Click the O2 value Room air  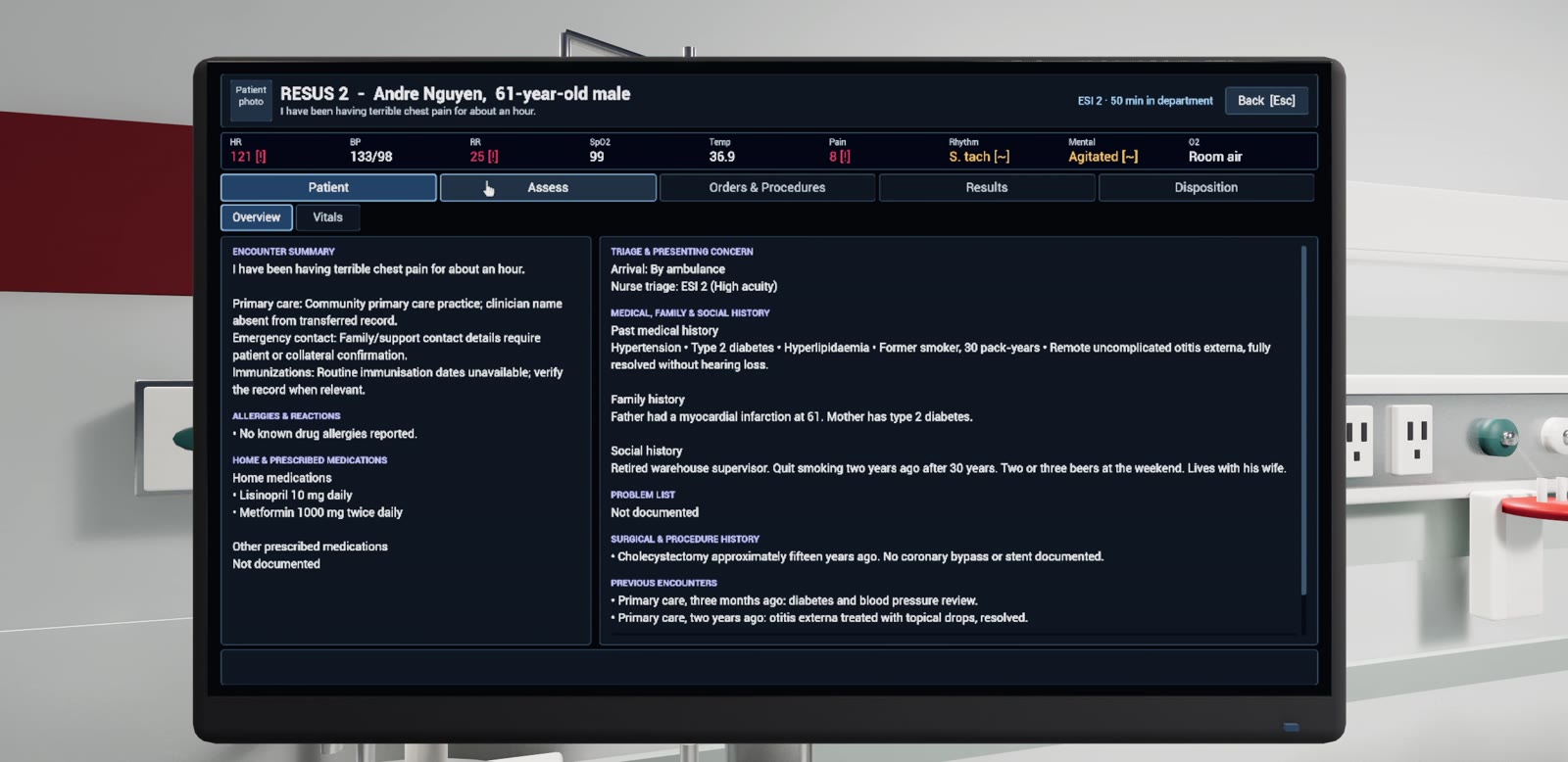tap(1215, 157)
